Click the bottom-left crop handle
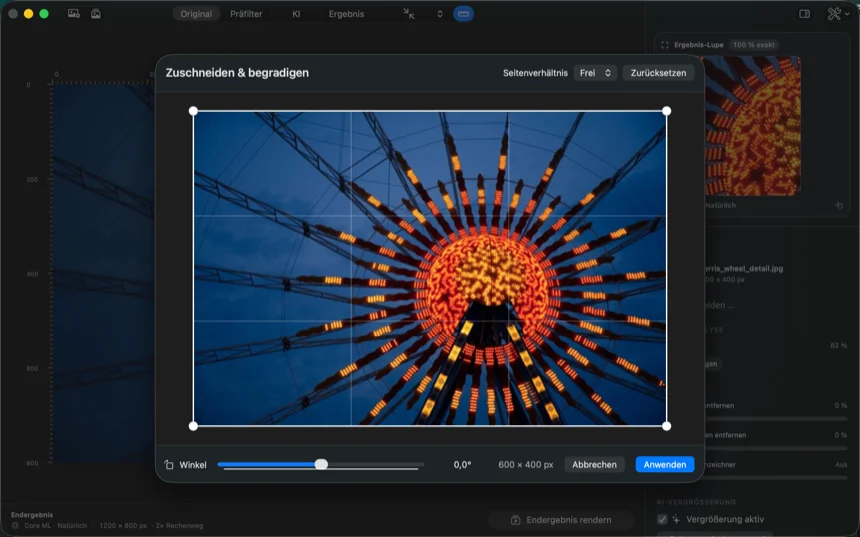 point(193,426)
